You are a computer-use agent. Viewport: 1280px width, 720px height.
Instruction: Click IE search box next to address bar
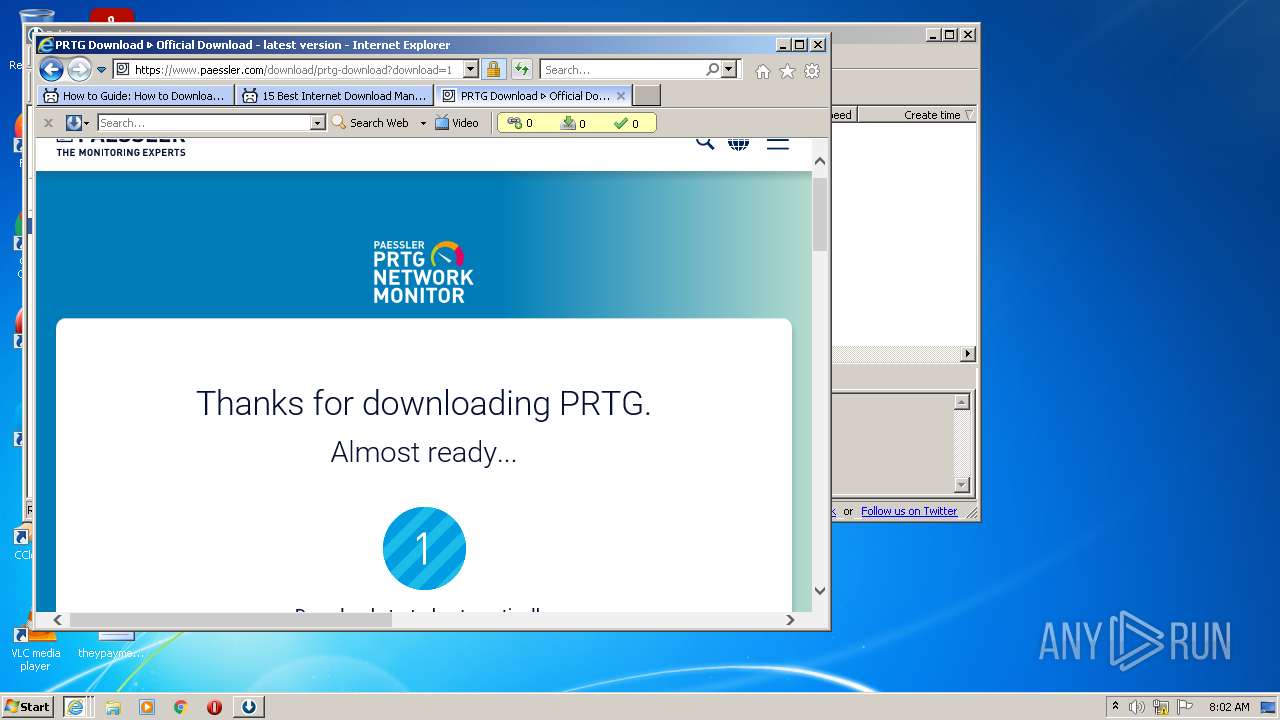[x=622, y=70]
